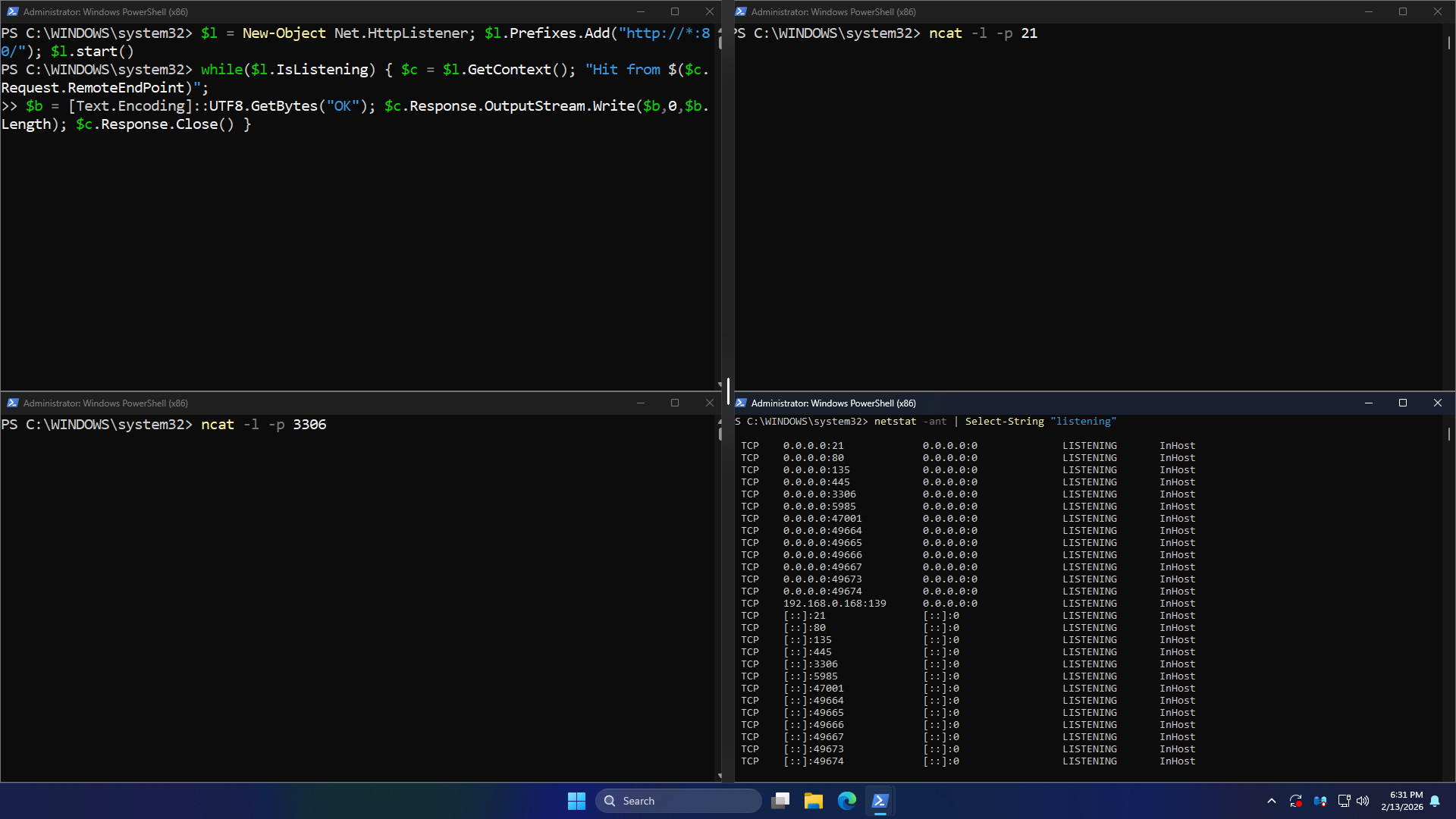
Task: Open Task View from the taskbar
Action: coord(780,801)
